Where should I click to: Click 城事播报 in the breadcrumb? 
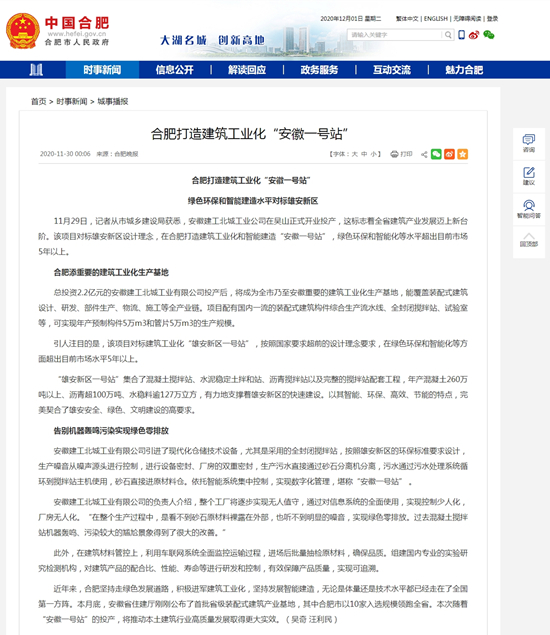113,102
